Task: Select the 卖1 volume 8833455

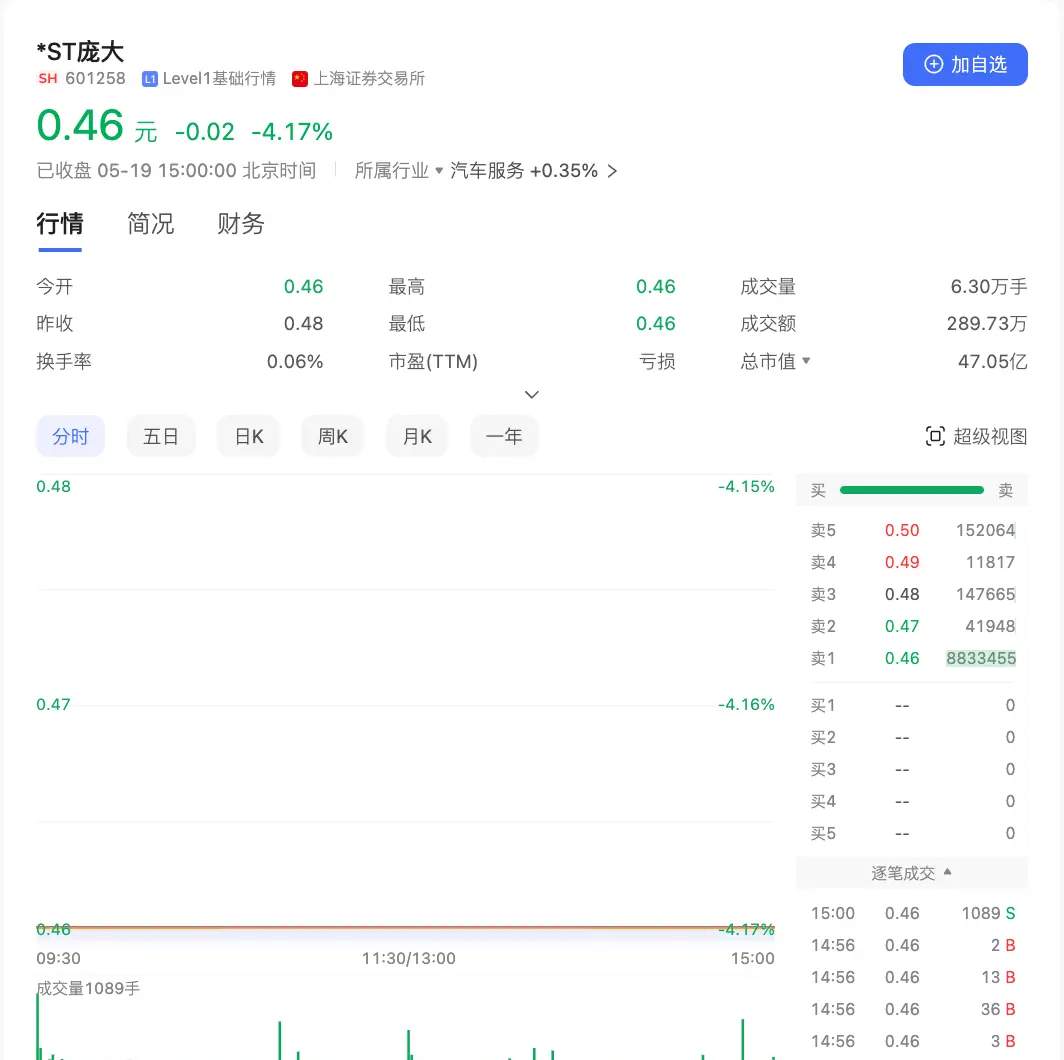Action: pyautogui.click(x=981, y=658)
